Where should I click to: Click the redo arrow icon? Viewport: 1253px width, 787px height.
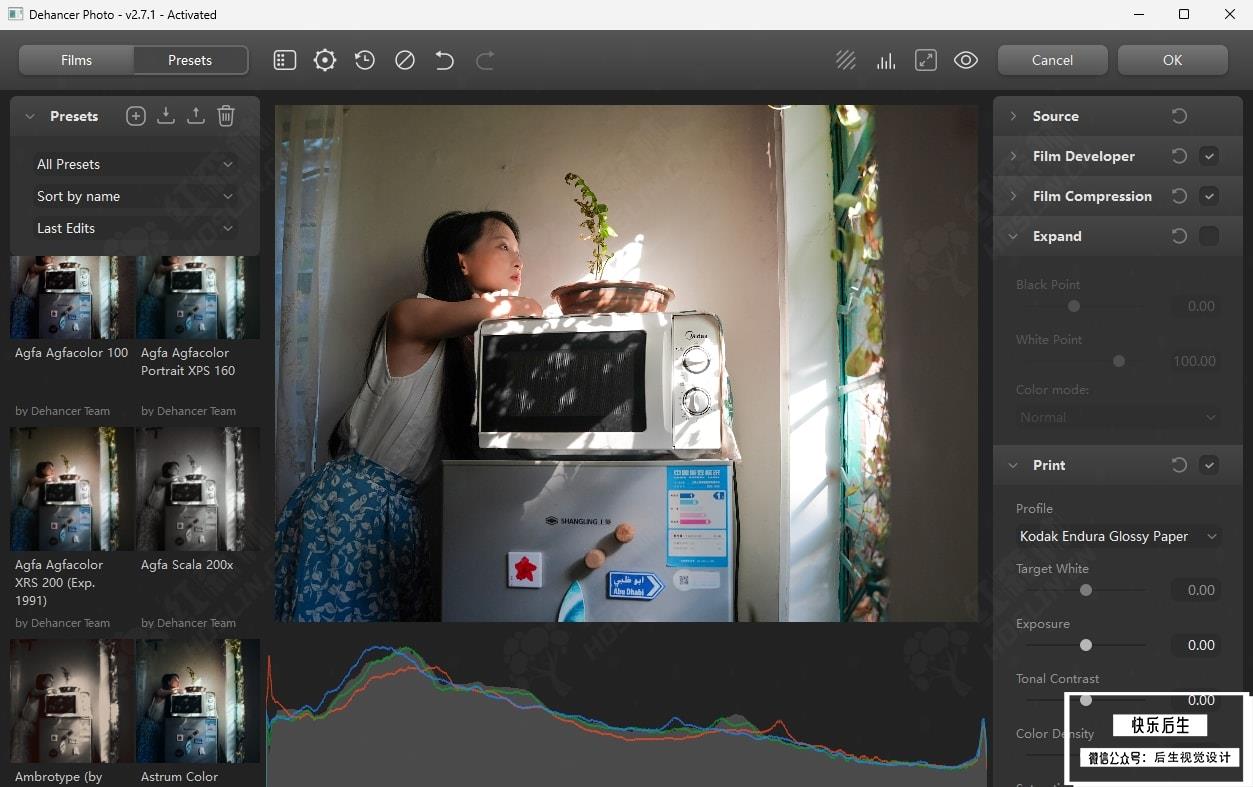pyautogui.click(x=485, y=60)
